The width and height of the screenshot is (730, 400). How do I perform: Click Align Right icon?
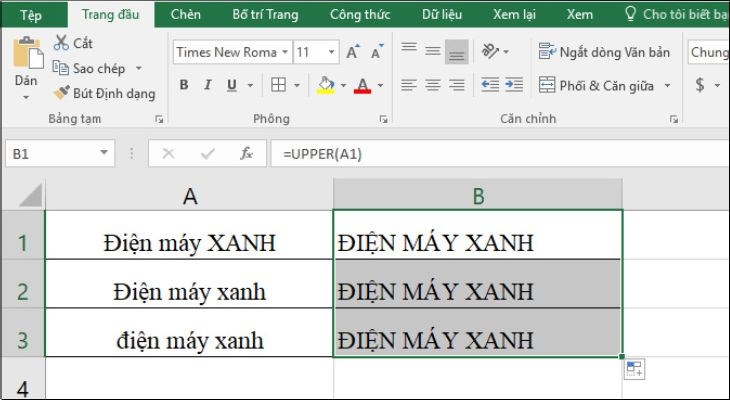click(457, 85)
